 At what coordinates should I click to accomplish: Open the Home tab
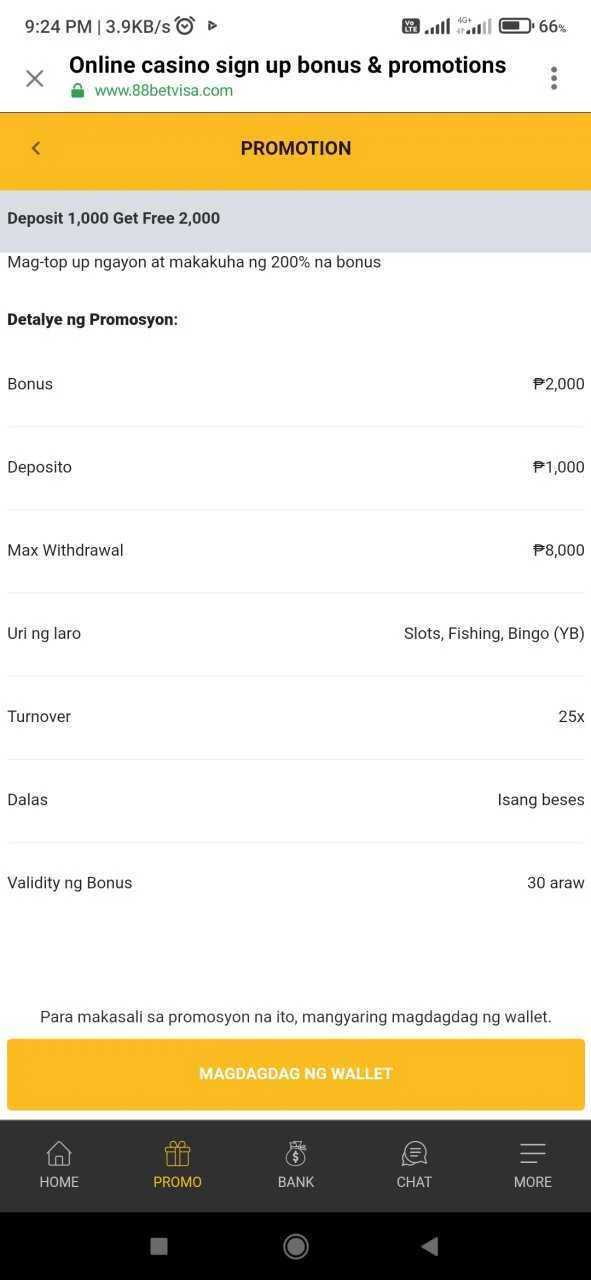[59, 1165]
